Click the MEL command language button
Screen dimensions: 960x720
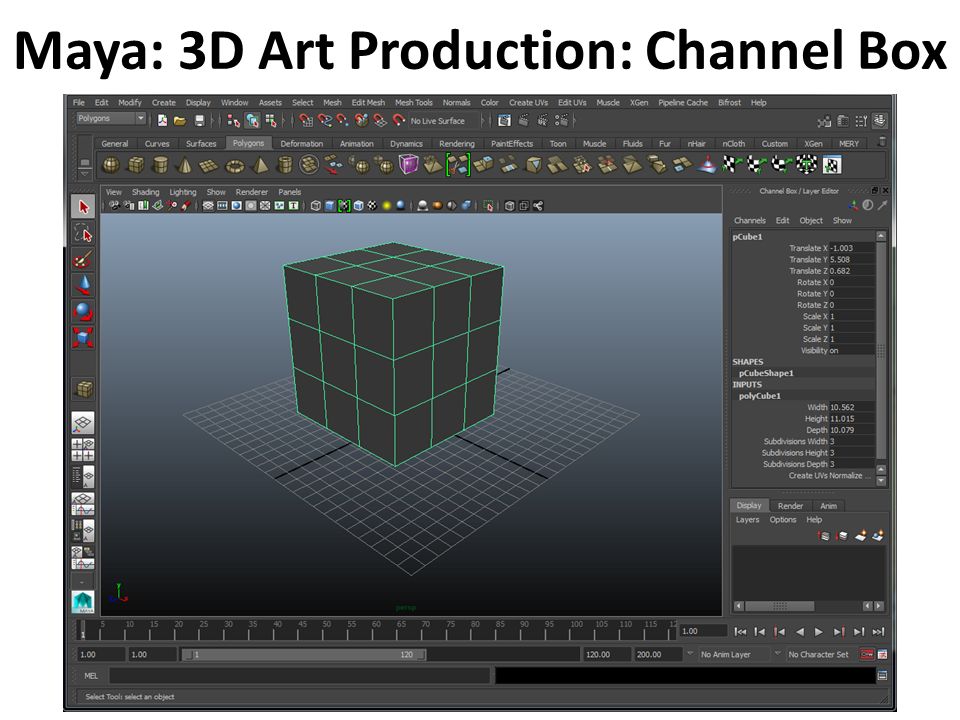tap(91, 675)
